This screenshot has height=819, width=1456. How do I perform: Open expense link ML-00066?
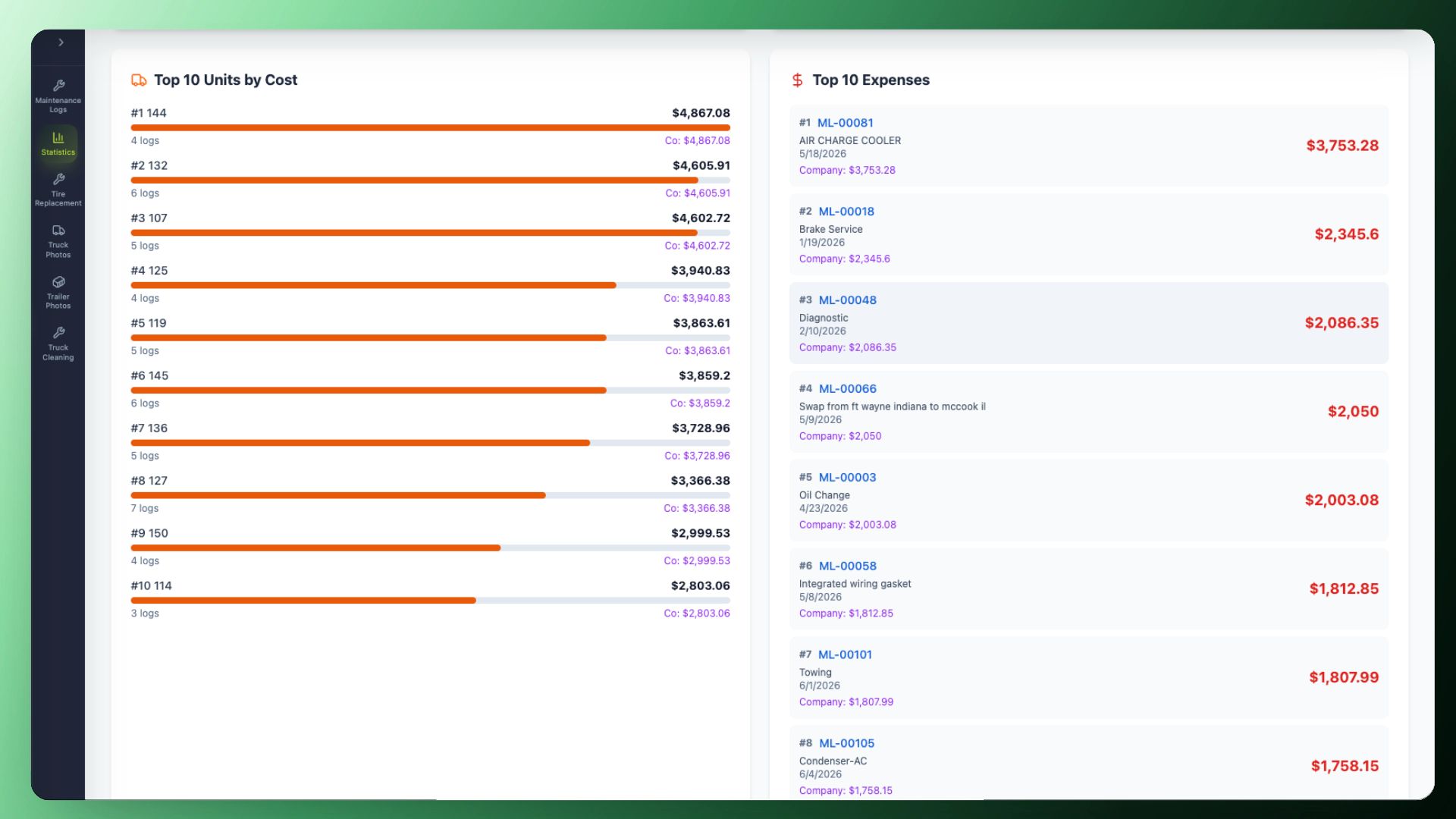coord(847,389)
